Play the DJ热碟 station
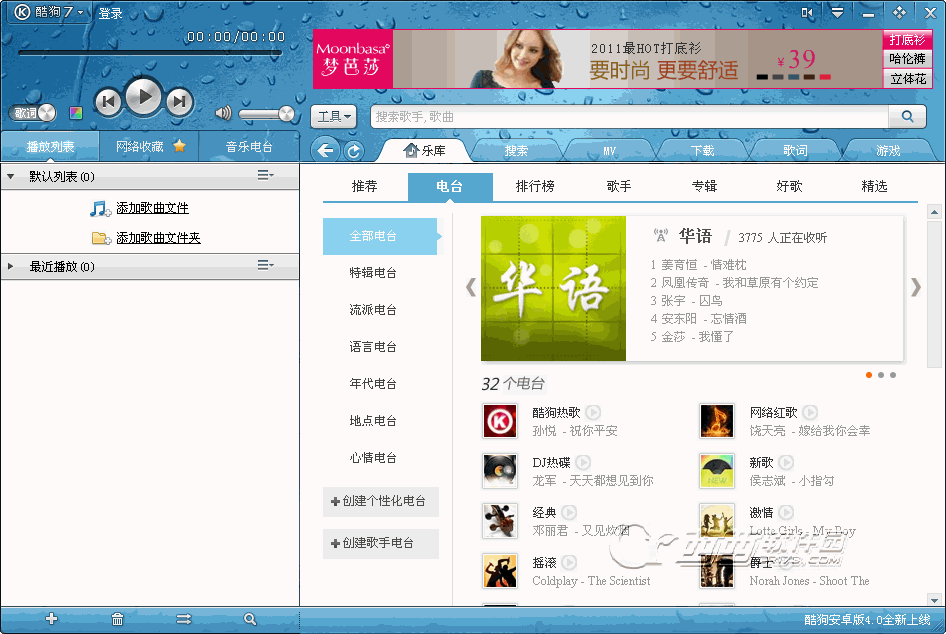946x634 pixels. [583, 463]
